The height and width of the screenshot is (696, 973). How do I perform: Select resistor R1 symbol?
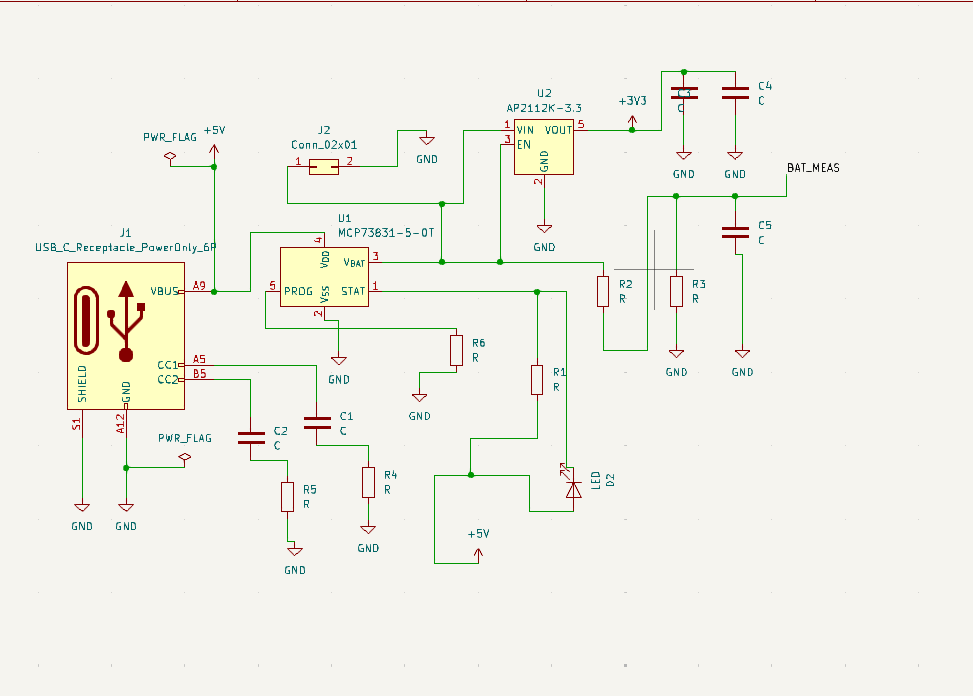[537, 380]
